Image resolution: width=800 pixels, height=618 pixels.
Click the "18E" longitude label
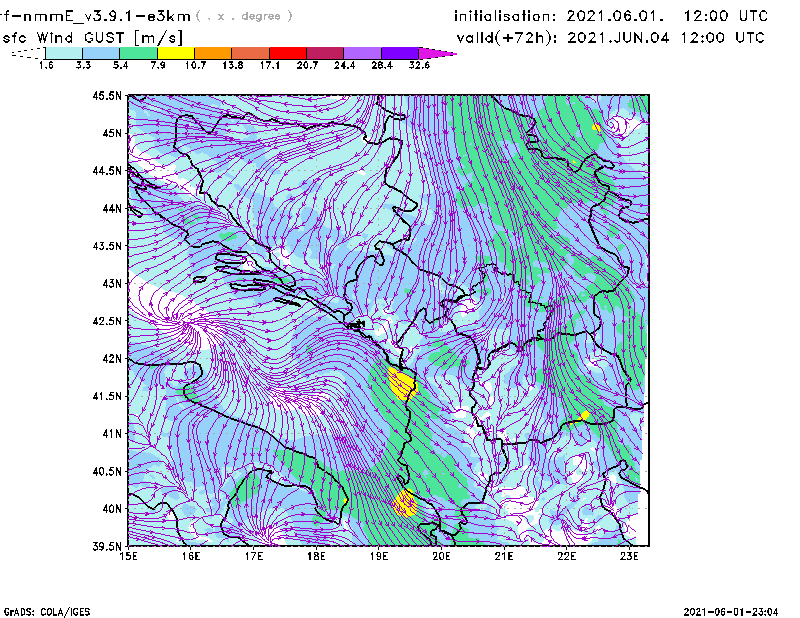pos(316,556)
